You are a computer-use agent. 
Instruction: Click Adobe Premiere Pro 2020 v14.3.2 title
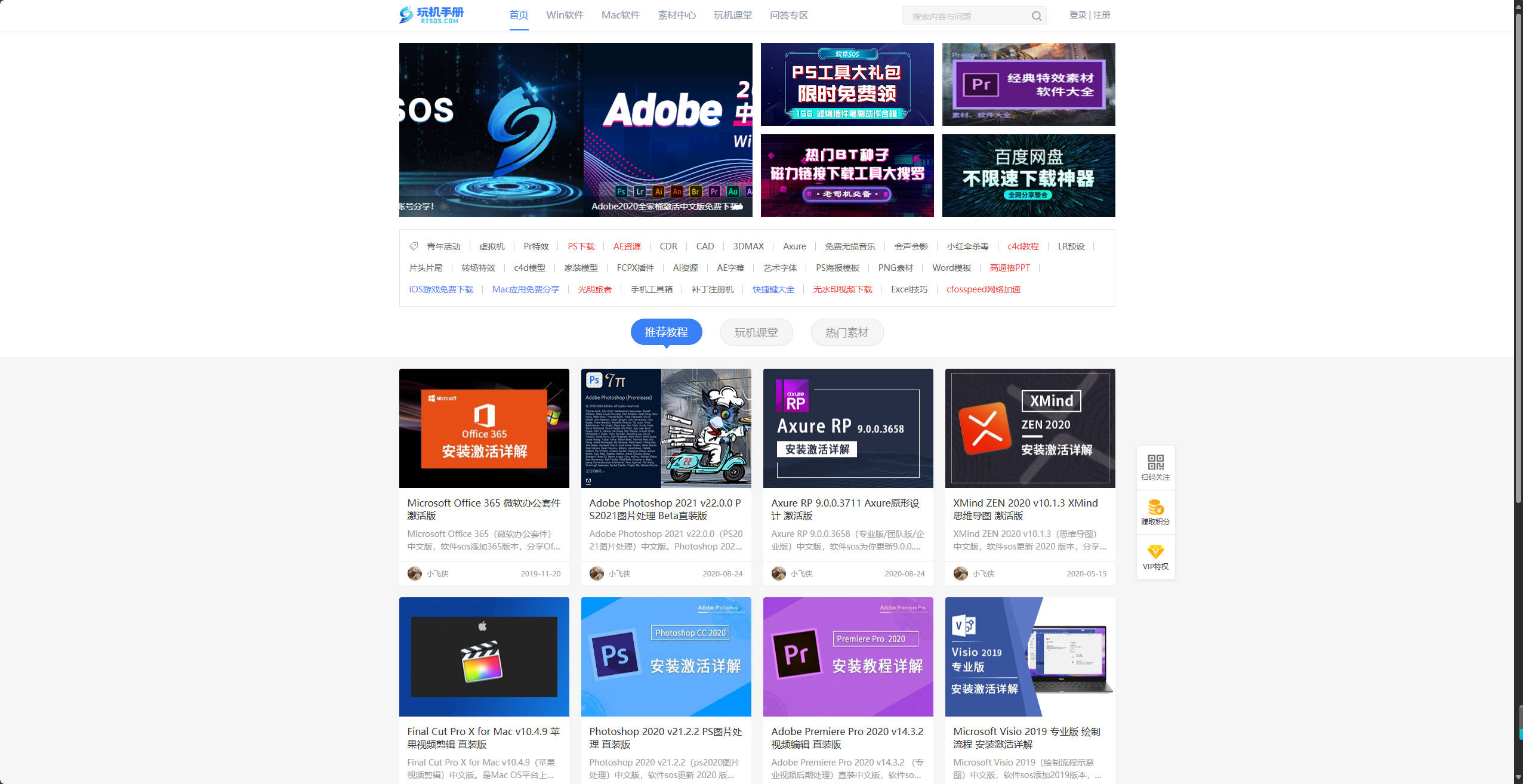coord(847,737)
